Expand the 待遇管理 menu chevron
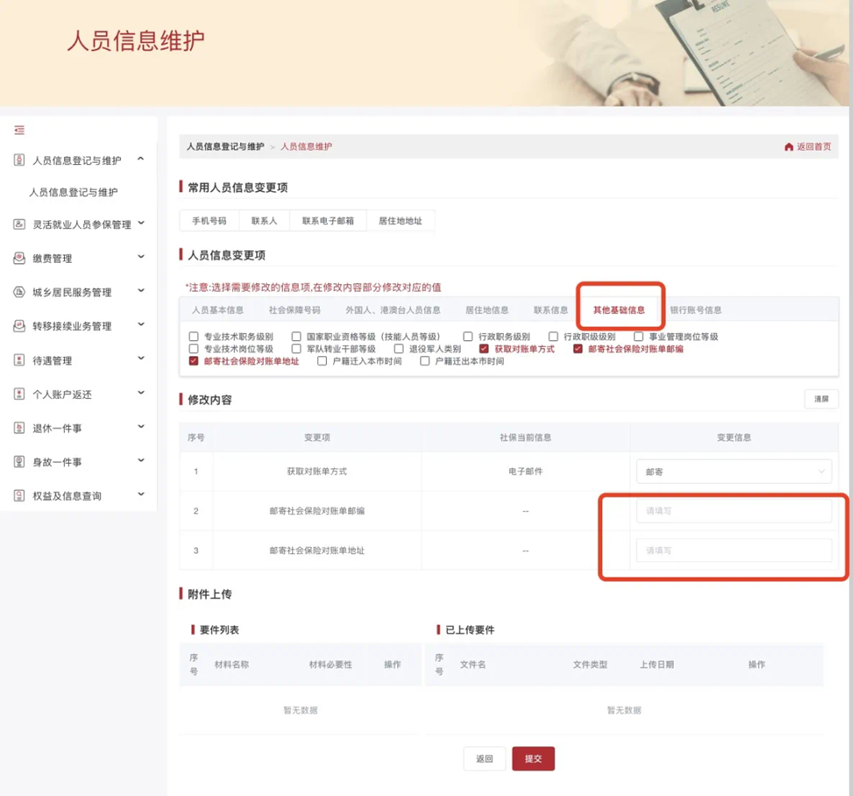 [x=141, y=358]
